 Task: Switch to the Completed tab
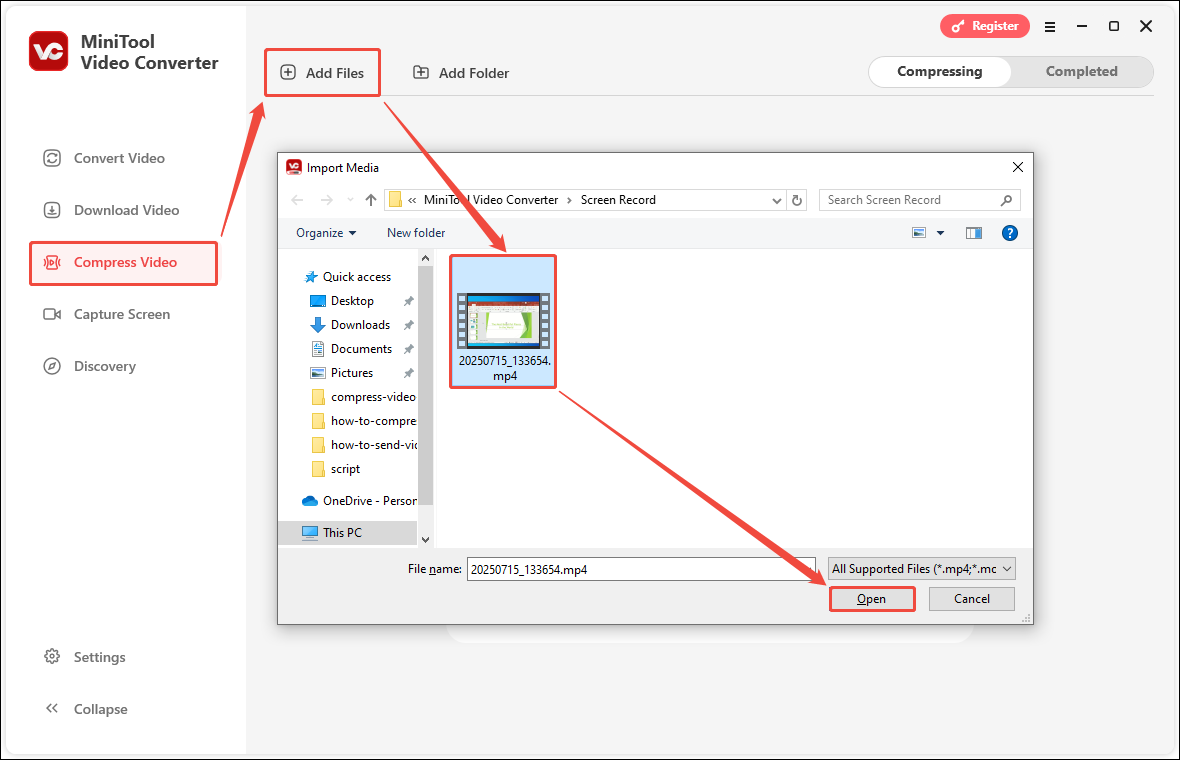tap(1081, 71)
